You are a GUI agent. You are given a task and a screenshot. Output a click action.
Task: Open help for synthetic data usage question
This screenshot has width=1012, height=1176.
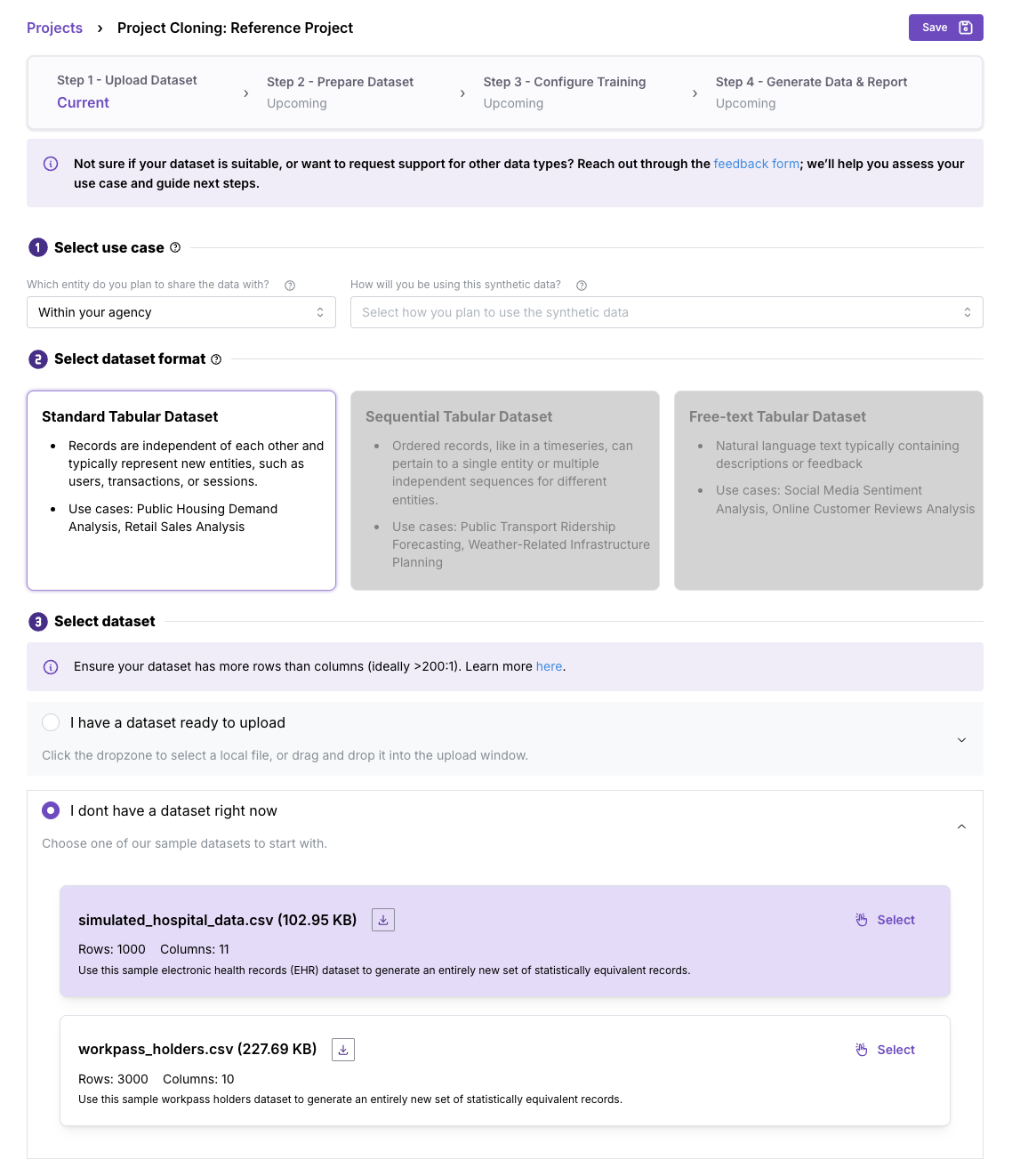coord(582,286)
